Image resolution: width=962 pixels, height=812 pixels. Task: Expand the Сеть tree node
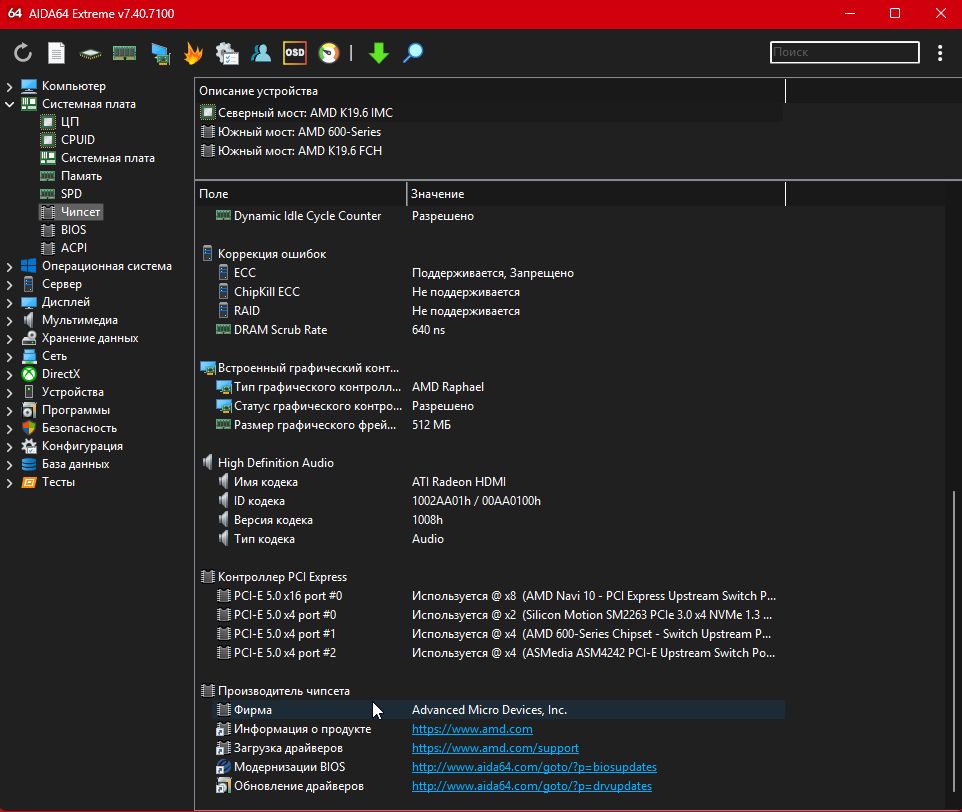(x=9, y=356)
